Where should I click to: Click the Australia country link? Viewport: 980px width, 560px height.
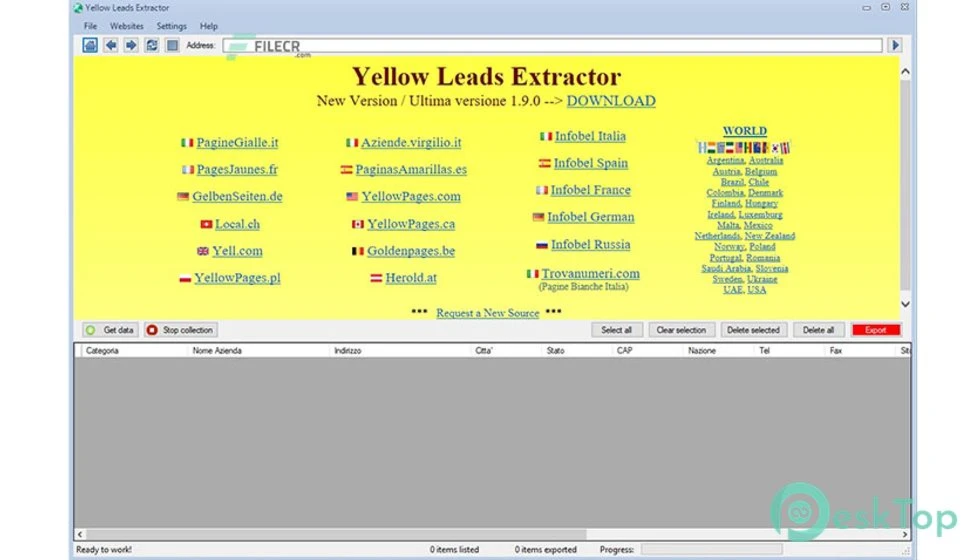pyautogui.click(x=766, y=160)
